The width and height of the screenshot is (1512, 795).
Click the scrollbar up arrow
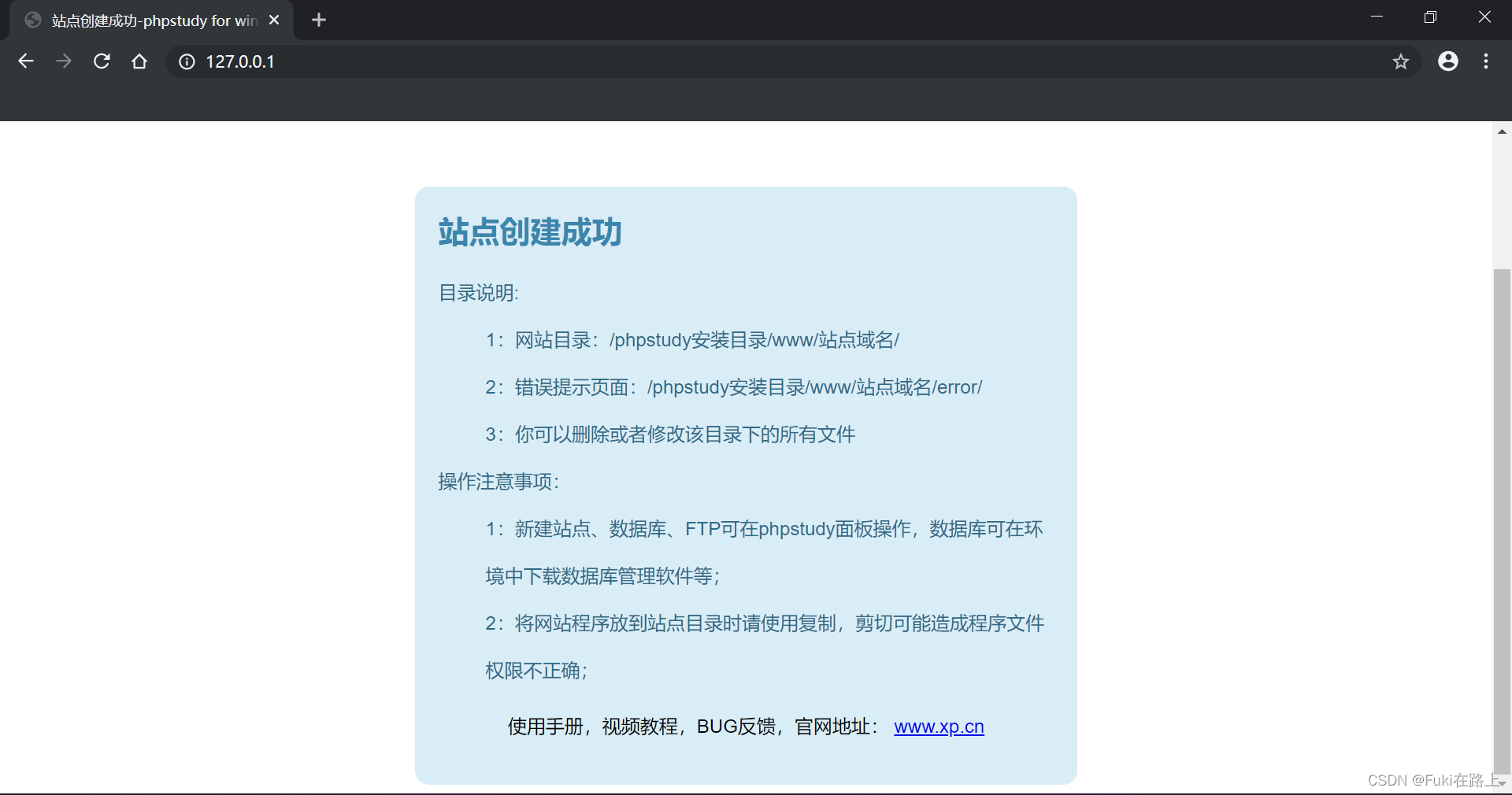click(x=1503, y=131)
